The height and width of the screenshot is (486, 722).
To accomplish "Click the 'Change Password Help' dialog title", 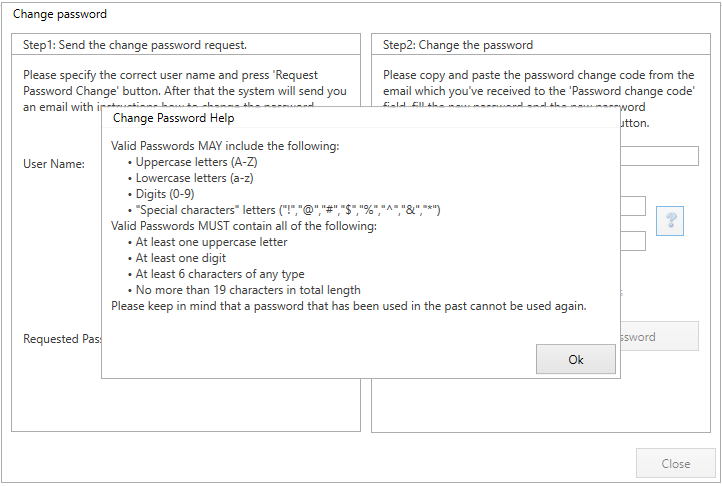I will (x=174, y=118).
